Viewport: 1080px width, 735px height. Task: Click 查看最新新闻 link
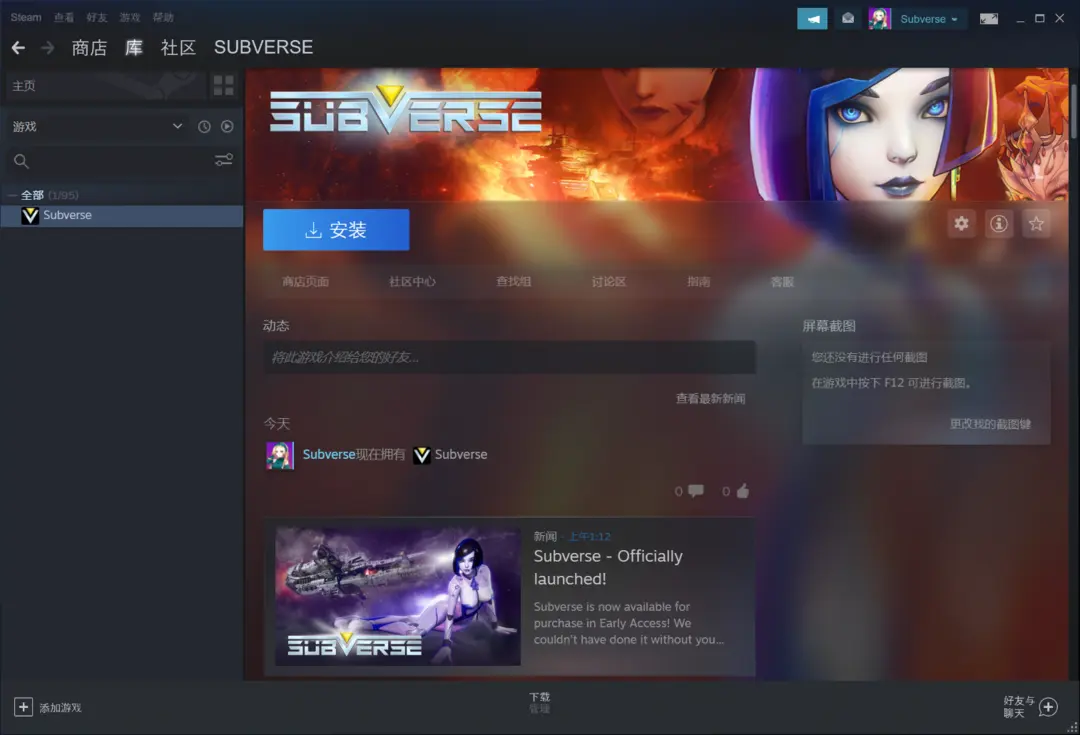click(710, 399)
